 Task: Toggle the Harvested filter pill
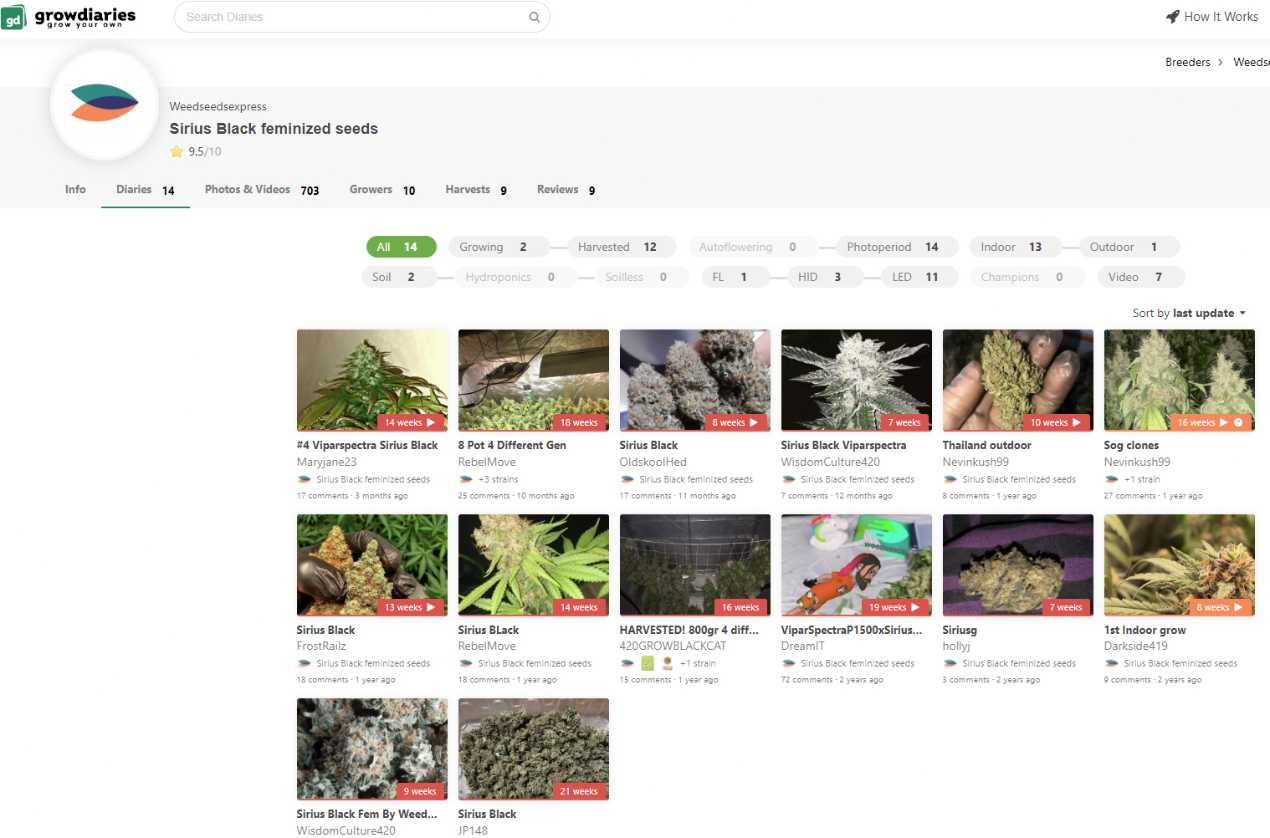pos(616,247)
